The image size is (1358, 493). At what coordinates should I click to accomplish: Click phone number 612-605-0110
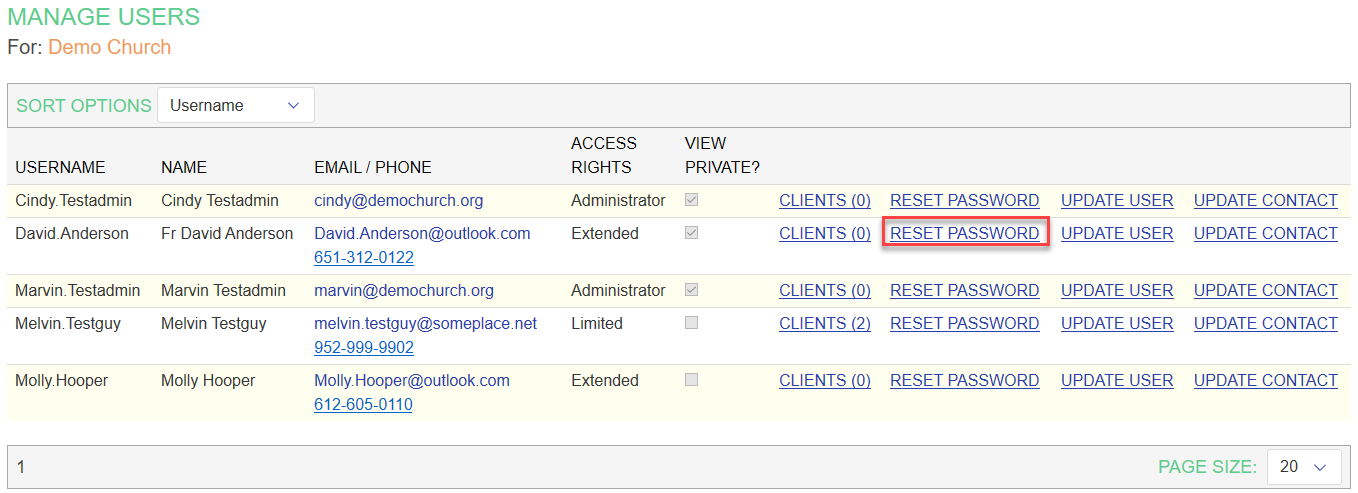(x=363, y=404)
